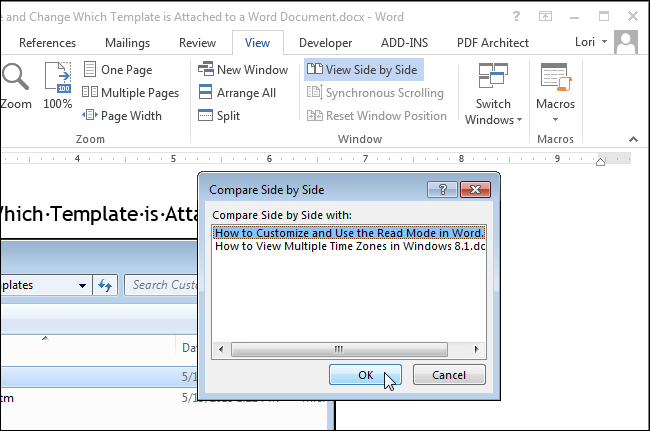Select Multiple Pages view
The height and width of the screenshot is (431, 650).
(x=130, y=93)
